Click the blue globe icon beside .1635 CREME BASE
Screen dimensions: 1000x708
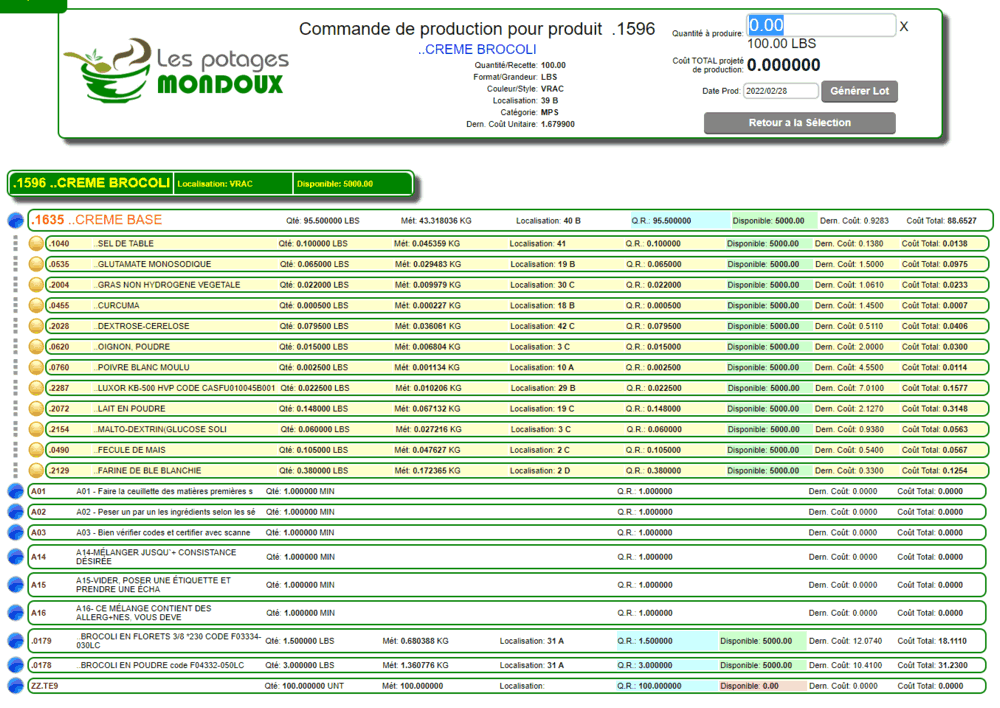point(15,220)
